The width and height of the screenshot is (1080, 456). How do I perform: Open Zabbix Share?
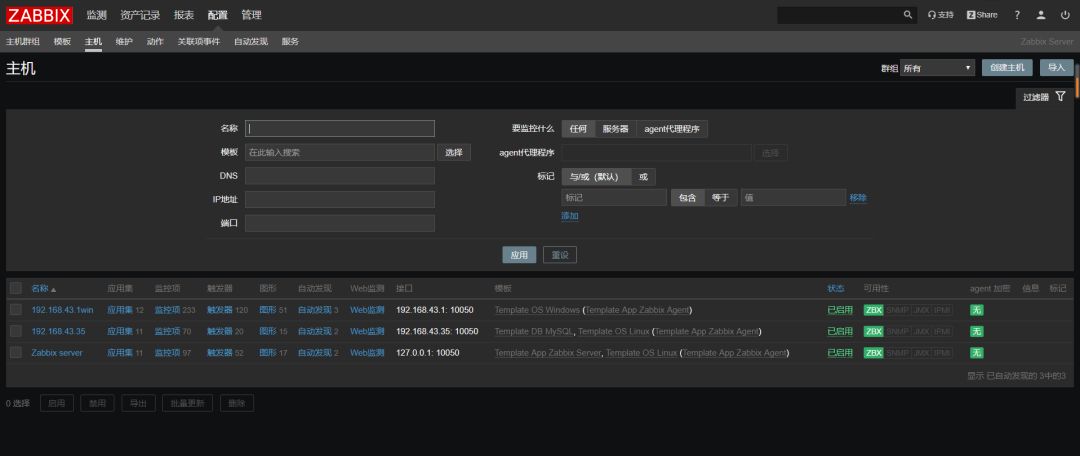coord(982,14)
